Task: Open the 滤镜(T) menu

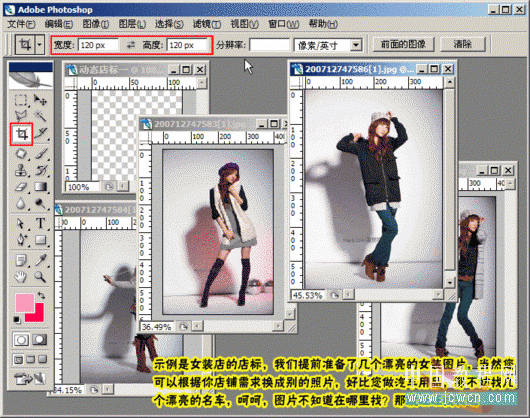Action: [x=207, y=24]
